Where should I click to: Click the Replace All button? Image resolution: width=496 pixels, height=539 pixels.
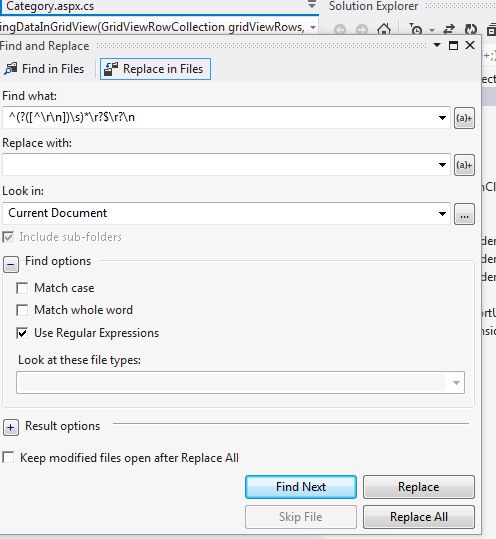click(419, 517)
